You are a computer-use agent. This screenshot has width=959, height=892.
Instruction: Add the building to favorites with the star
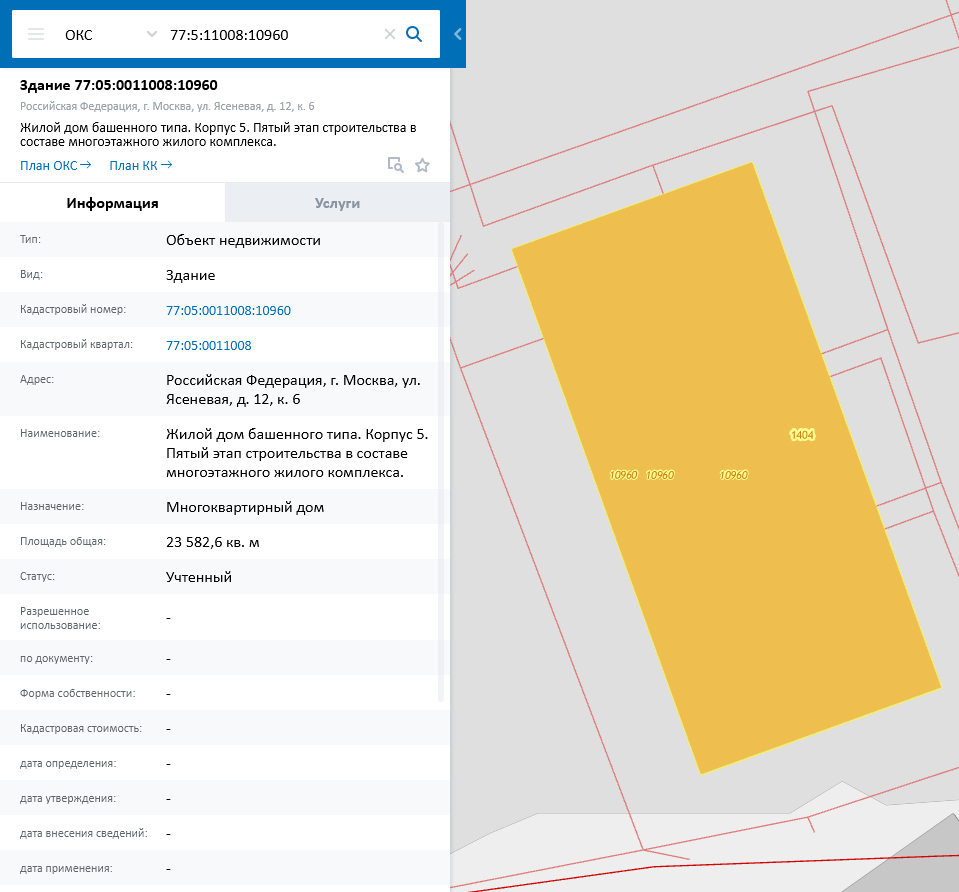(422, 165)
